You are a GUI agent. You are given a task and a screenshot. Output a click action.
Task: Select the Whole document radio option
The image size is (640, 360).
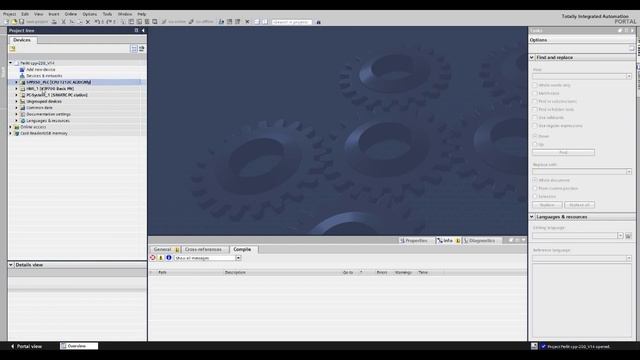535,180
